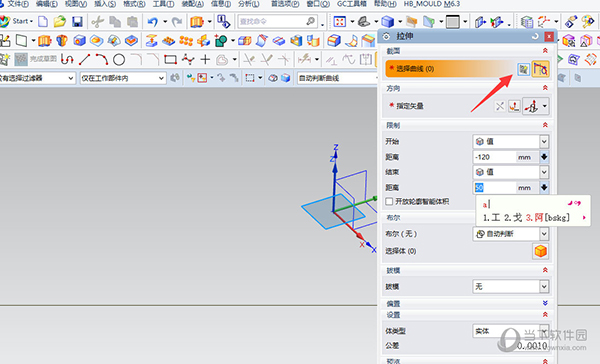Collapse the 拔模 section
This screenshot has width=600, height=364.
[x=545, y=270]
